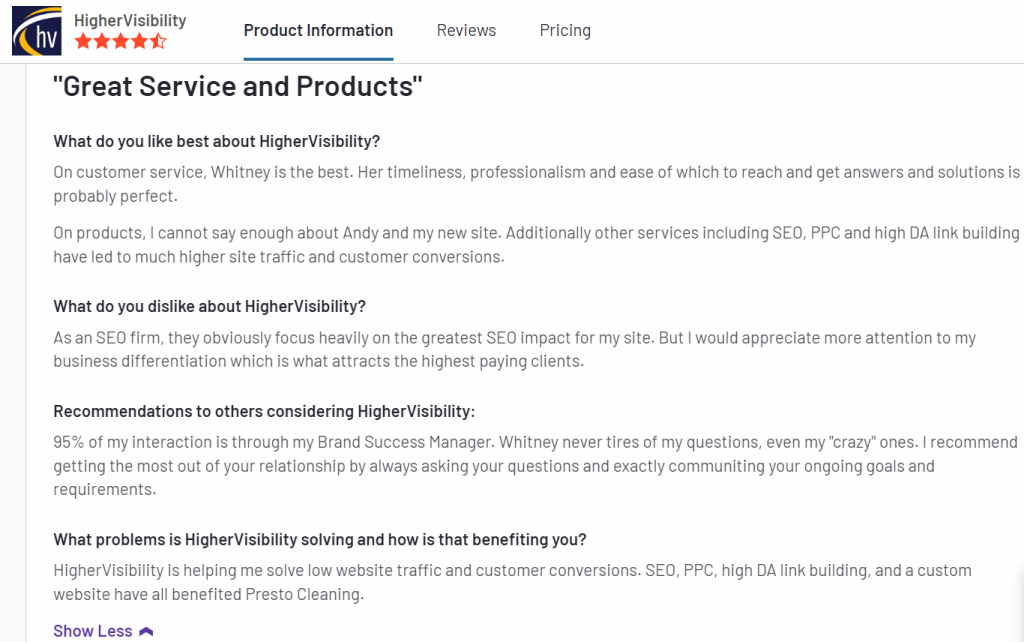Viewport: 1024px width, 642px height.
Task: Go to the Pricing tab
Action: click(565, 30)
